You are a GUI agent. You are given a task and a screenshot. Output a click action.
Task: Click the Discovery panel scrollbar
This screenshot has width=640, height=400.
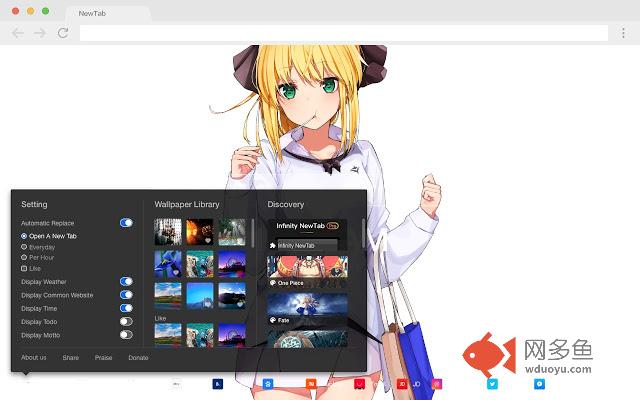point(363,233)
